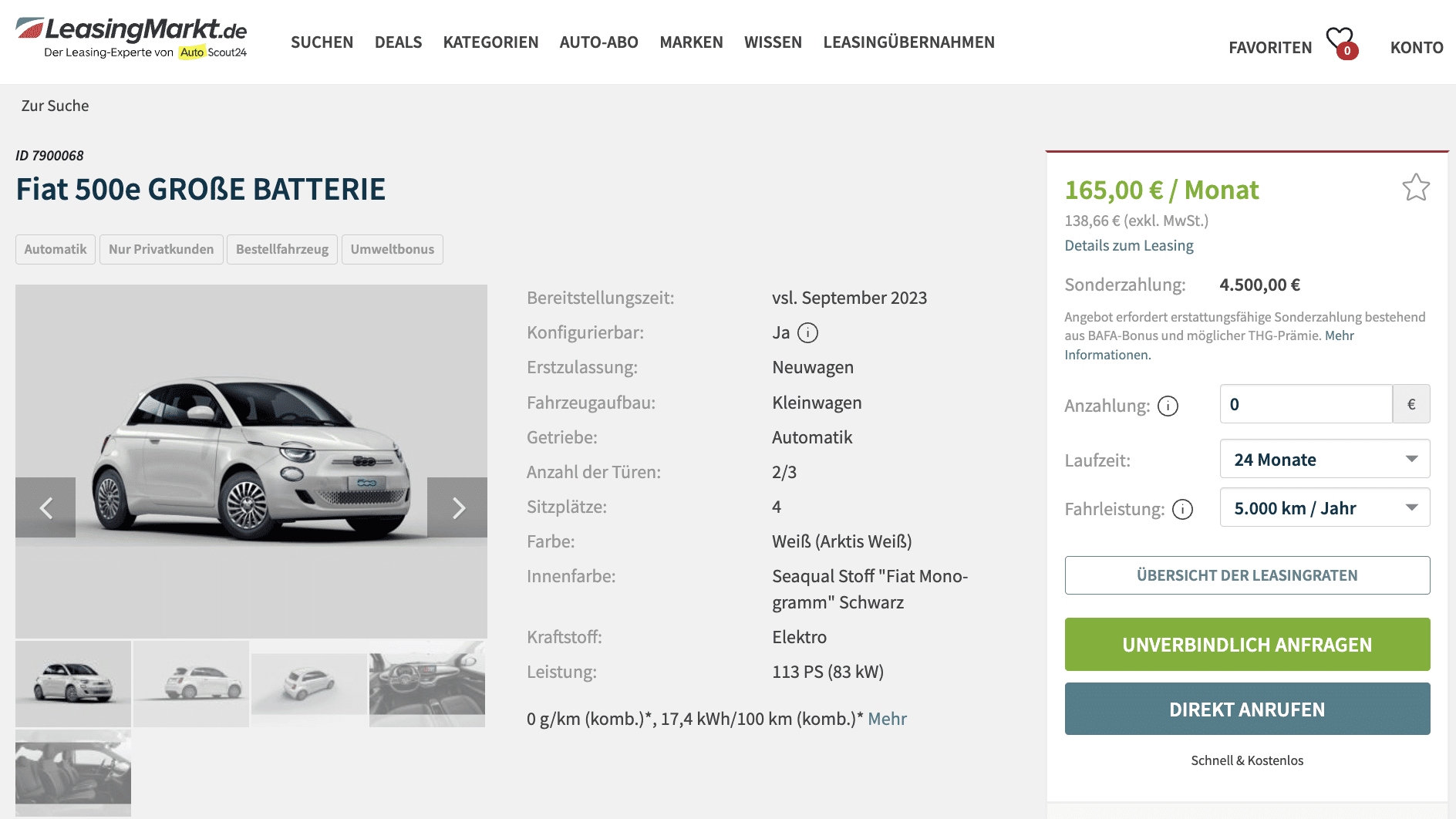The width and height of the screenshot is (1456, 819).
Task: Select fifth thumbnail seats interior
Action: (x=73, y=773)
